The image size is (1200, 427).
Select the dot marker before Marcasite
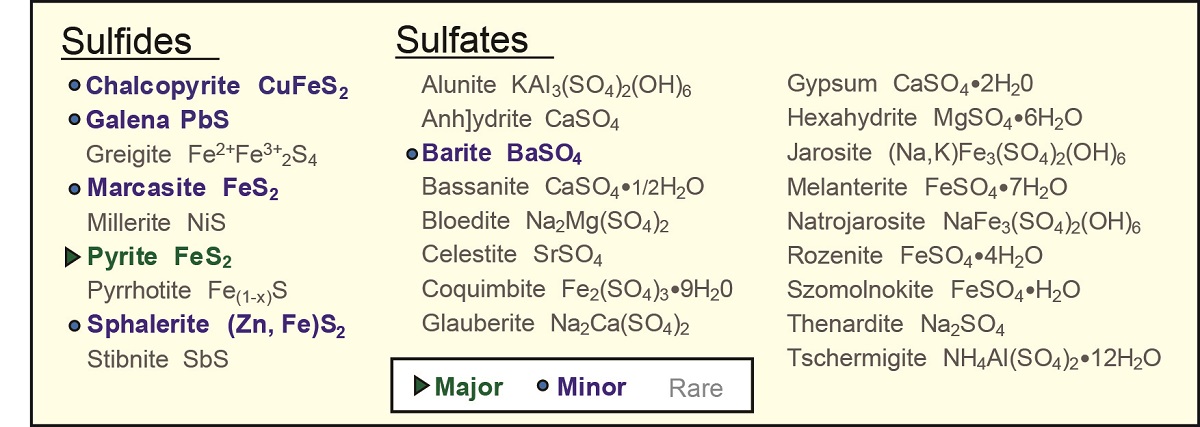(x=74, y=188)
